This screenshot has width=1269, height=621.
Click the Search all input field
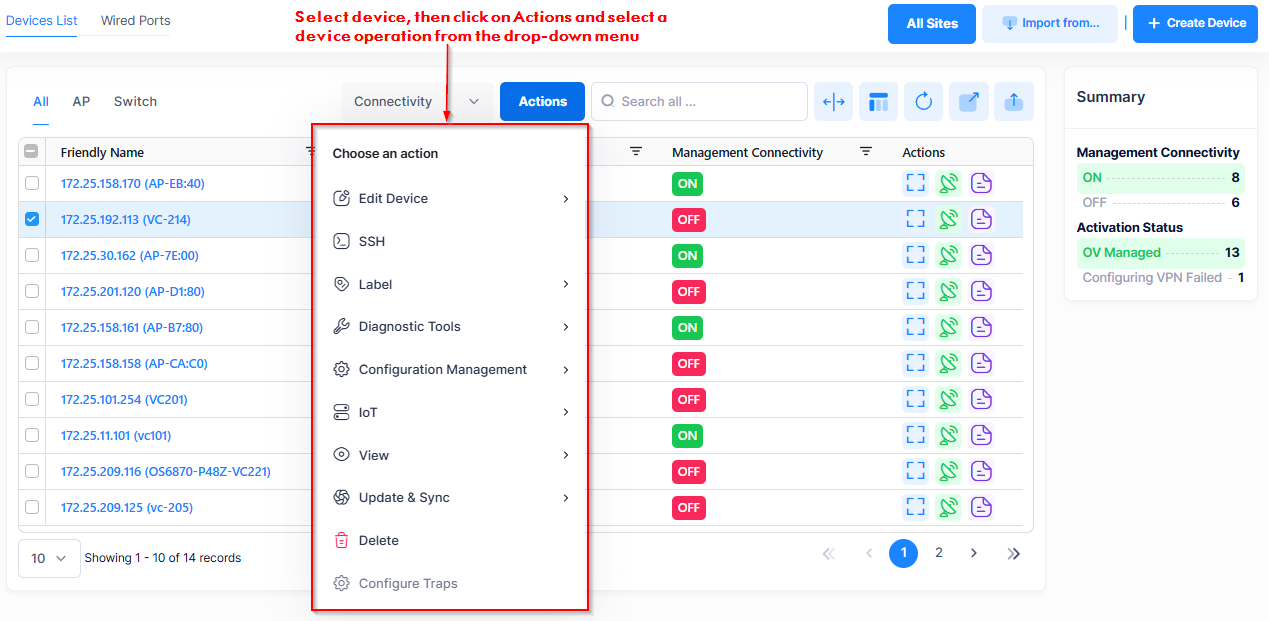pos(708,102)
